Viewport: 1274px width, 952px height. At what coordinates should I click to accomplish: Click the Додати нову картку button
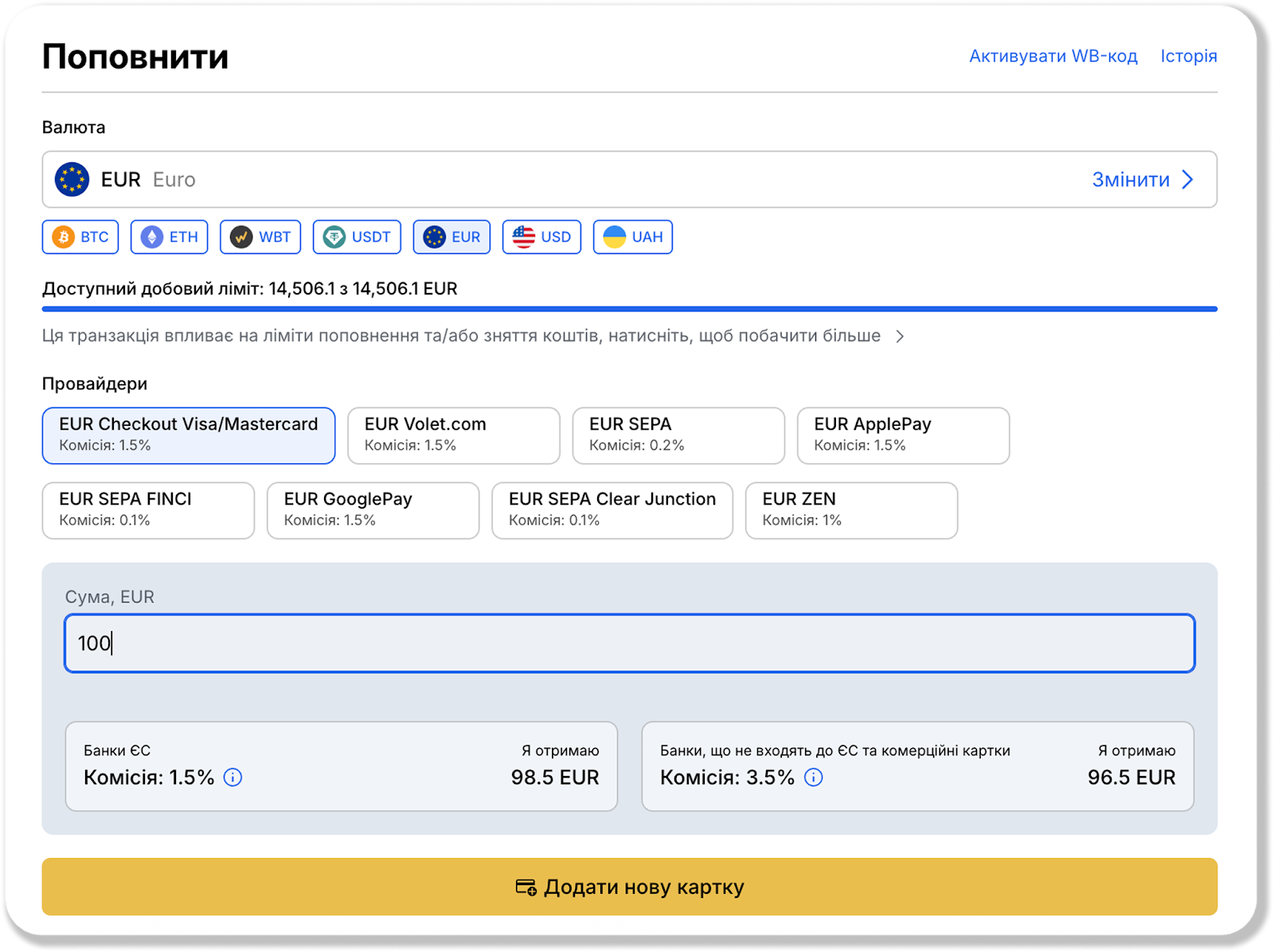pos(629,887)
